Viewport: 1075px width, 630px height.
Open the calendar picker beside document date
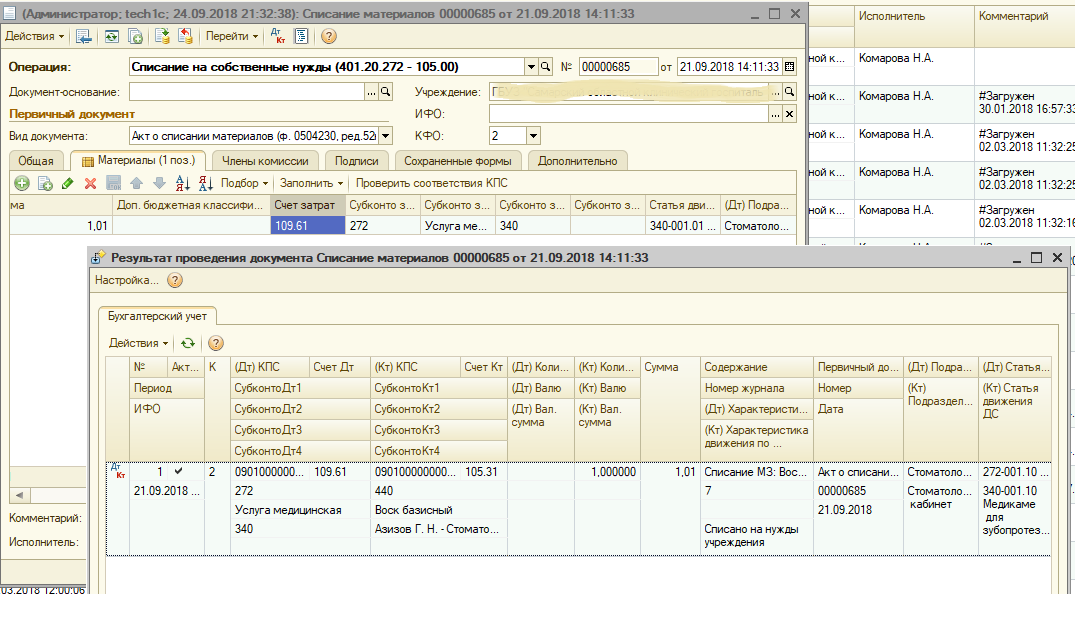pos(790,67)
